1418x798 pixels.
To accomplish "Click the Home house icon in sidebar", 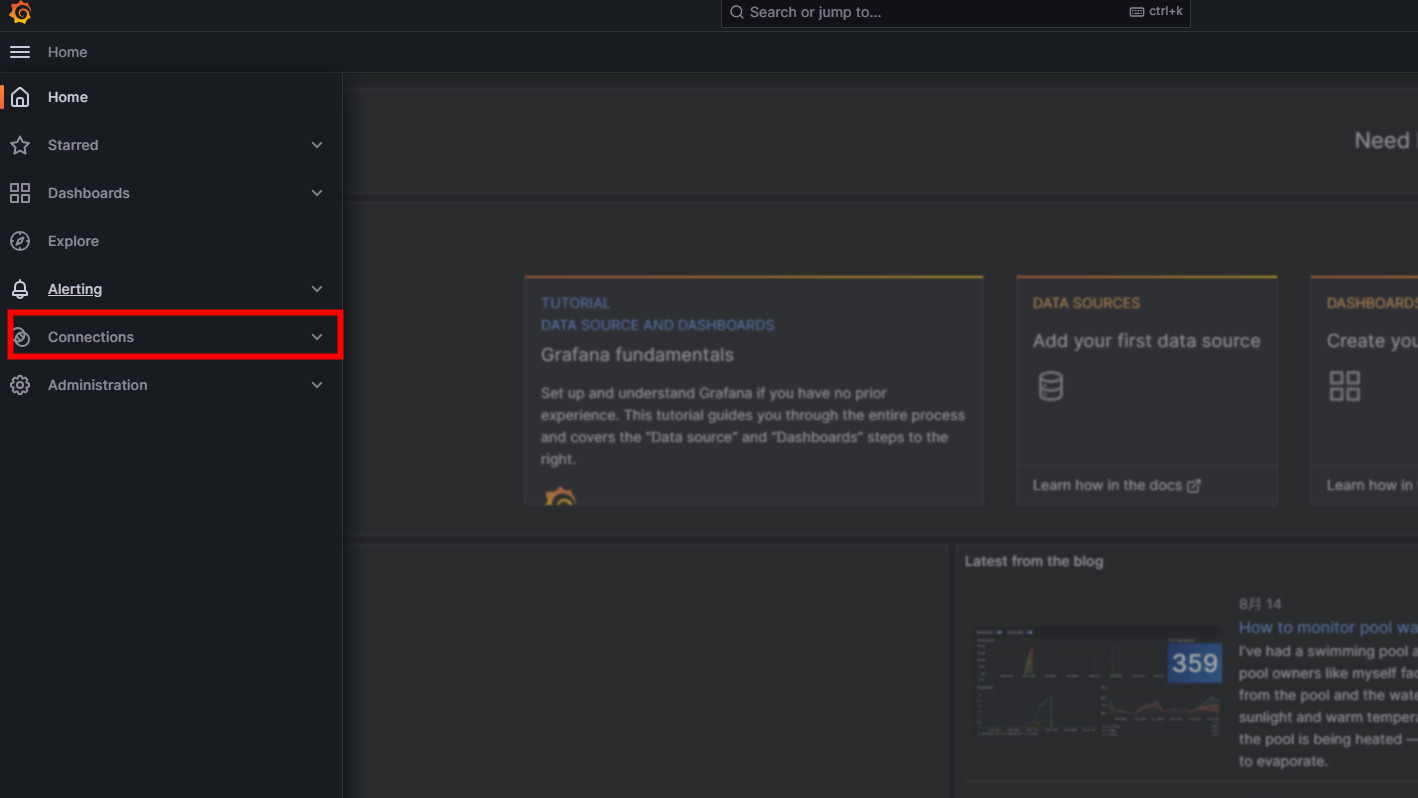I will 20,97.
